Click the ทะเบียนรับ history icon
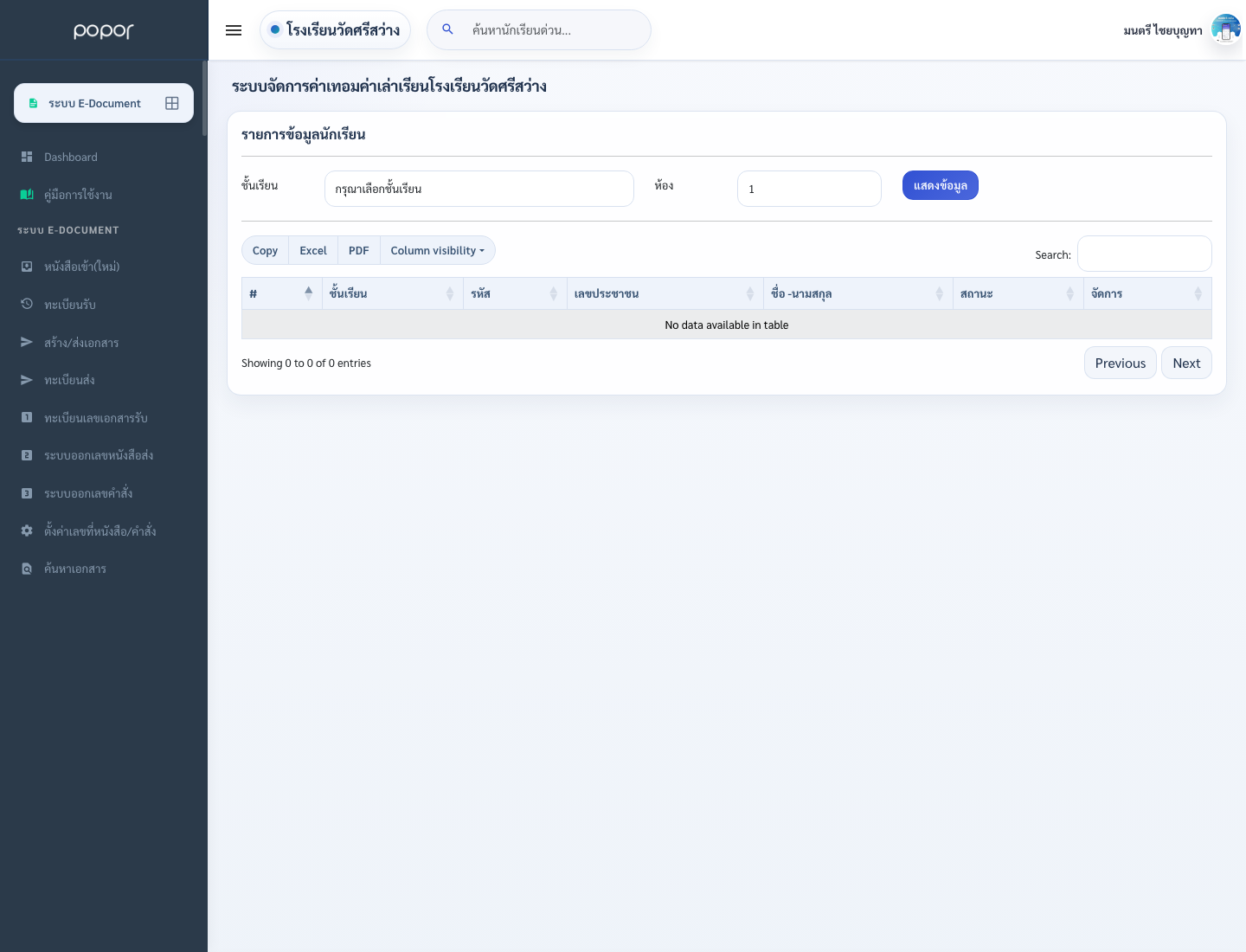The width and height of the screenshot is (1246, 952). point(27,304)
